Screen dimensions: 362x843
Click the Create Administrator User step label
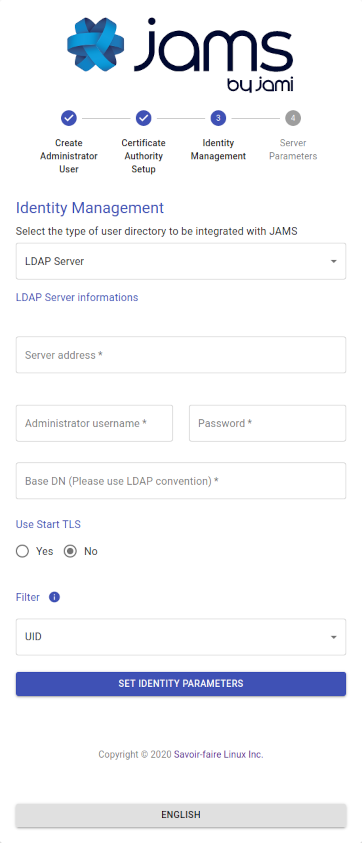69,156
